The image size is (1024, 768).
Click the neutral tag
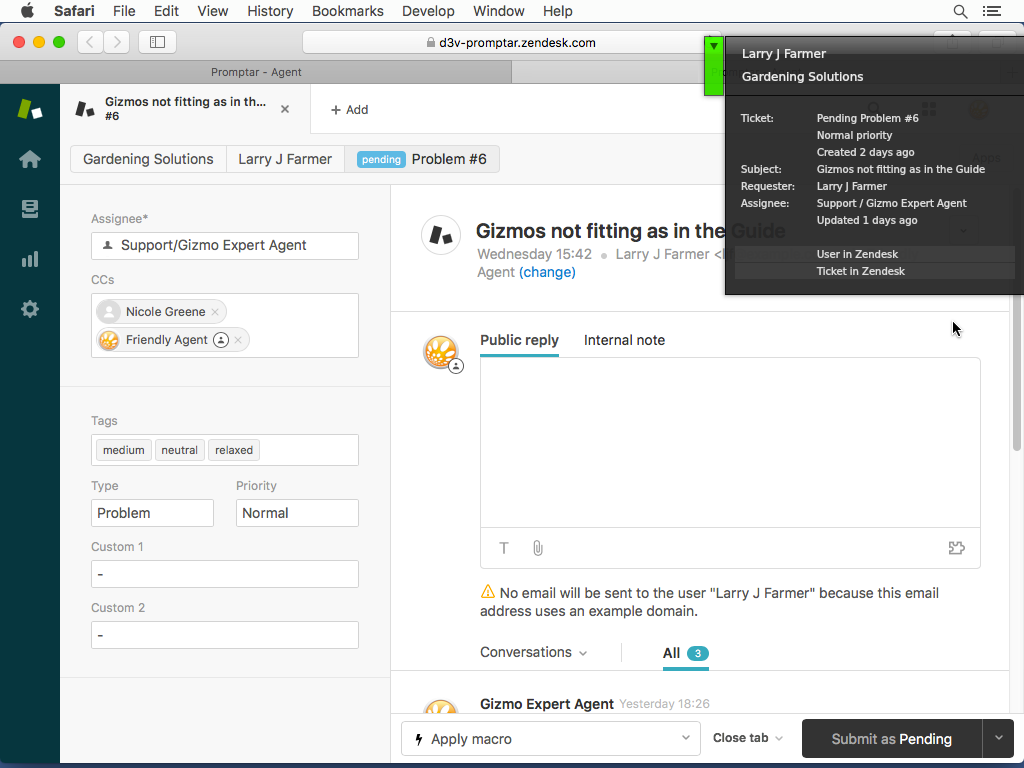click(x=180, y=450)
